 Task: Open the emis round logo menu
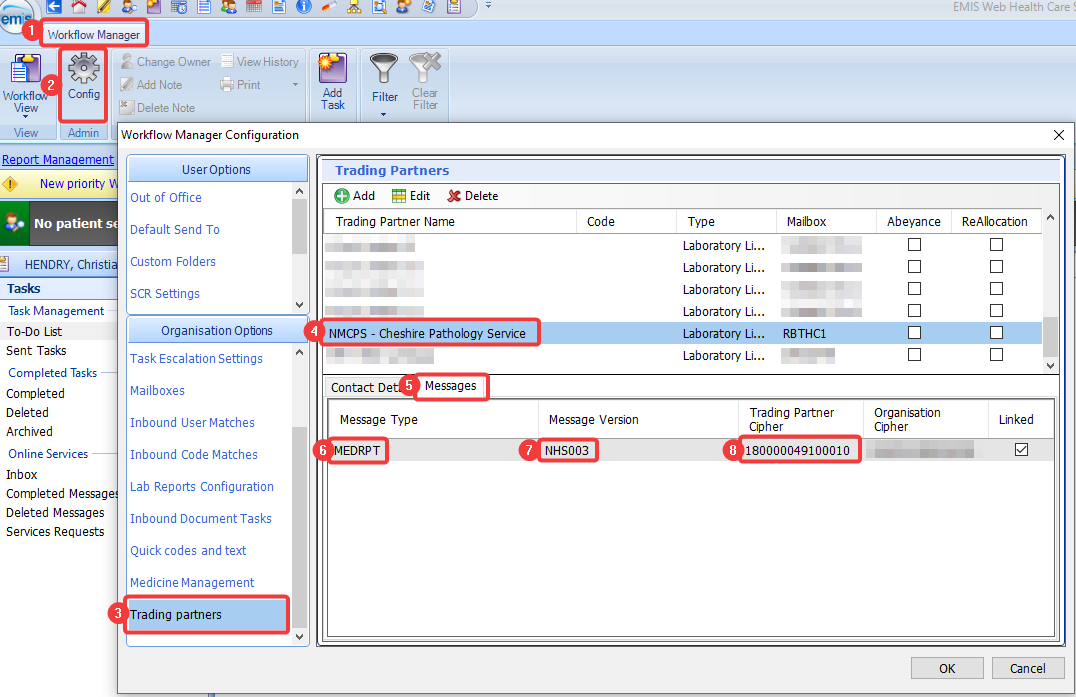[15, 17]
